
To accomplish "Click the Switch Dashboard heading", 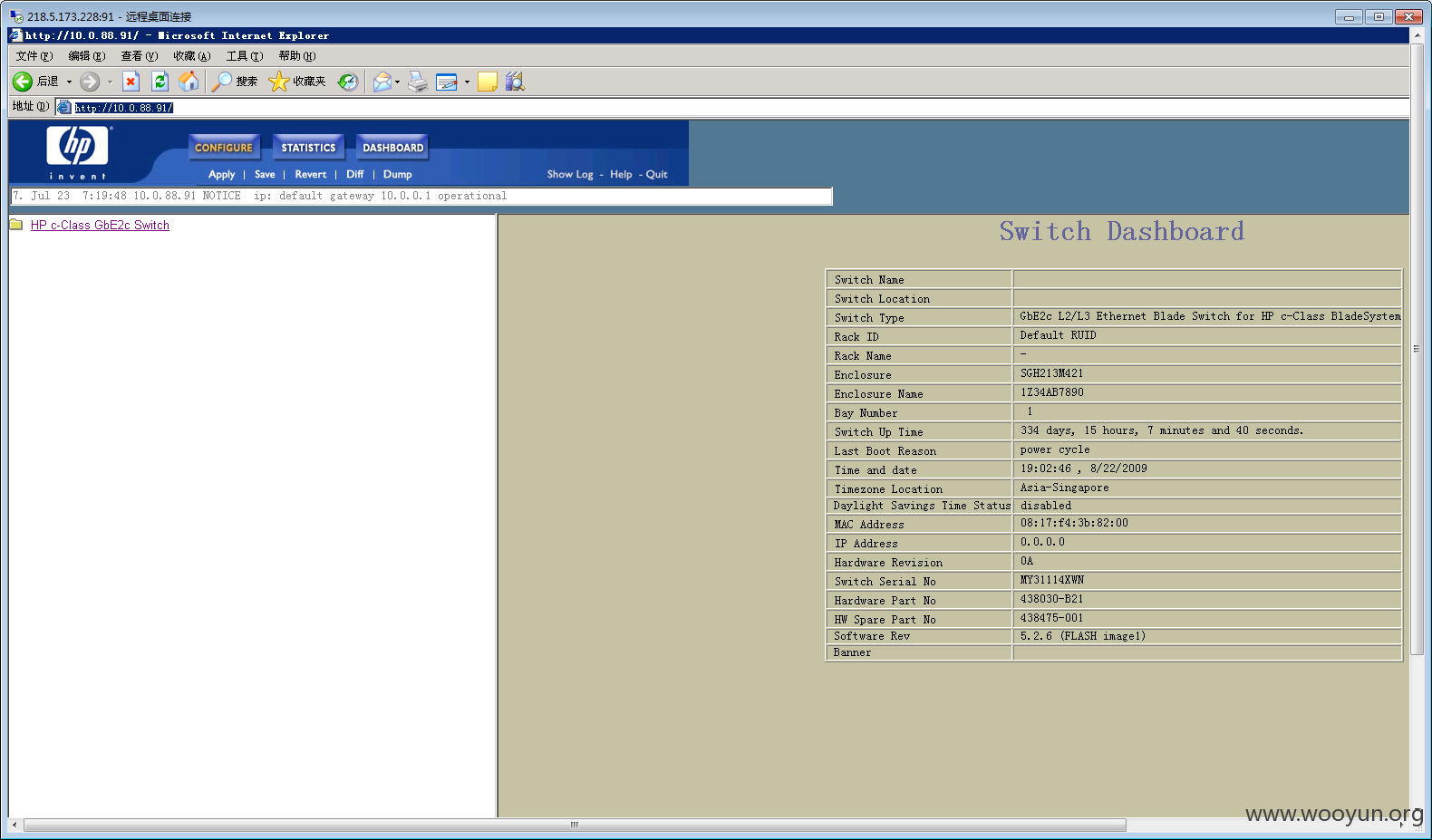I will pyautogui.click(x=1122, y=231).
